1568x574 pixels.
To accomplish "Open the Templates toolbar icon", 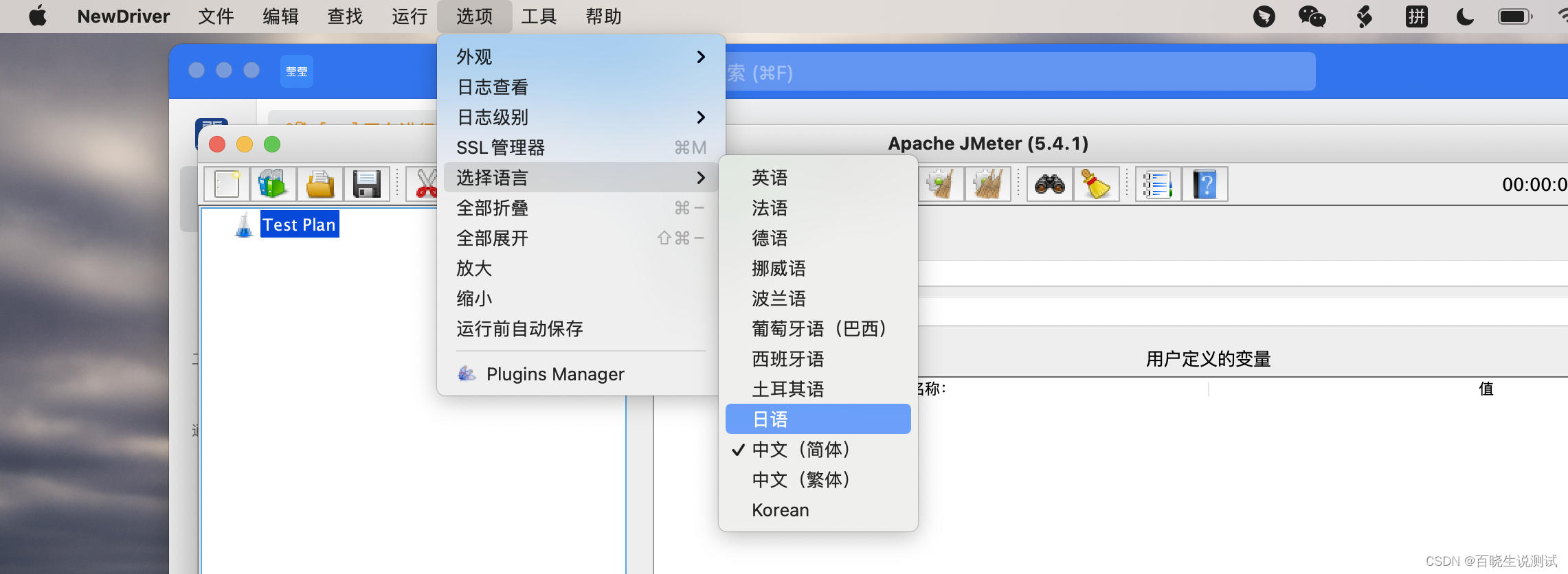I will tap(273, 184).
